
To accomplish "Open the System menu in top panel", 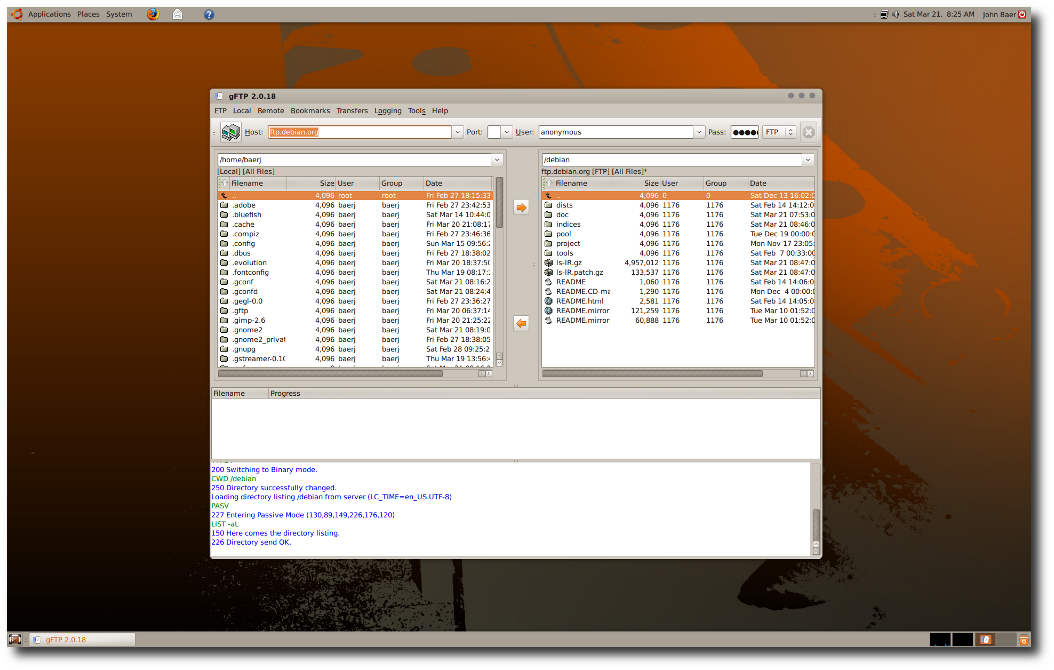I will [x=119, y=14].
